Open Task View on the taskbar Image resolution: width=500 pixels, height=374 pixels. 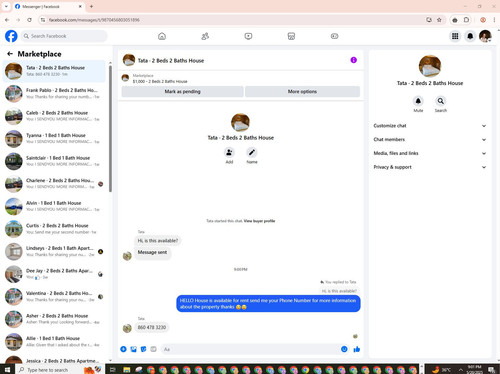(x=113, y=369)
